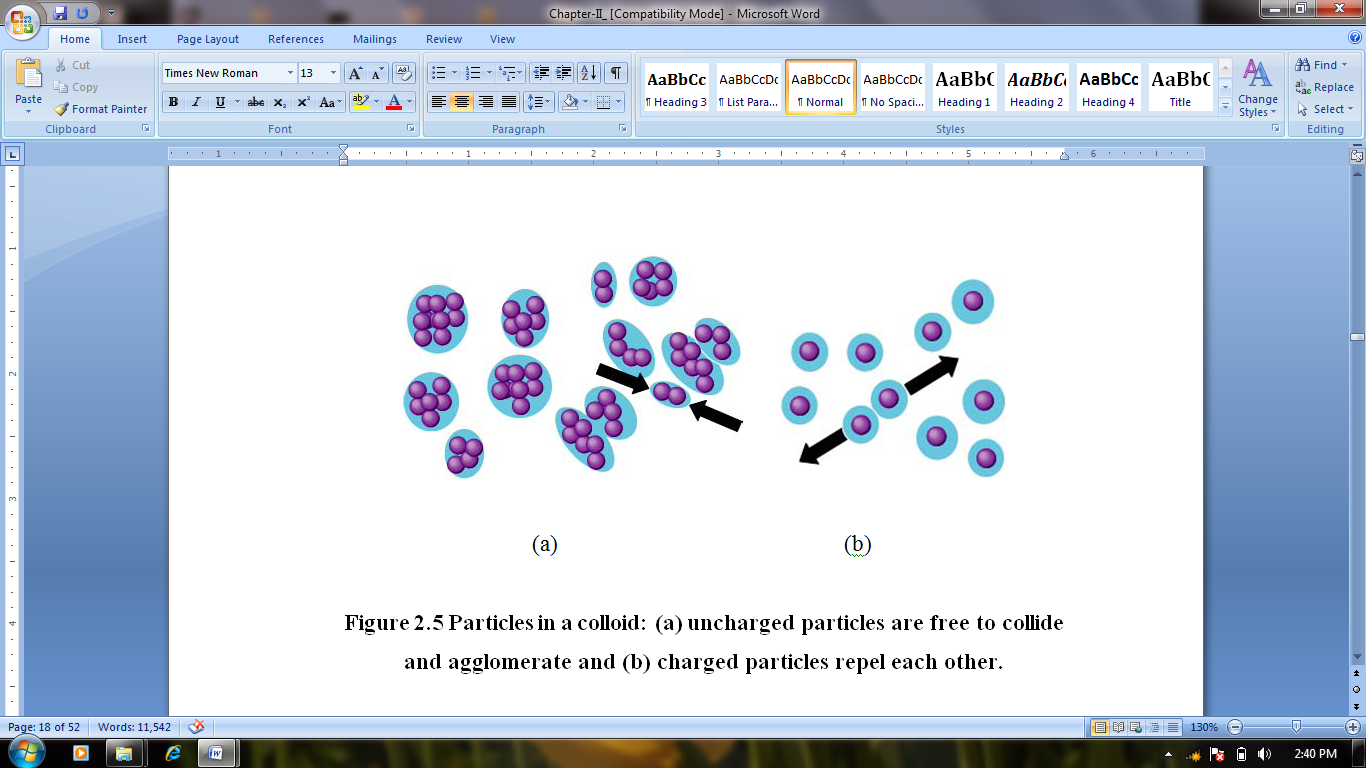Click the Justify alignment icon
Image resolution: width=1366 pixels, height=768 pixels.
tap(509, 102)
